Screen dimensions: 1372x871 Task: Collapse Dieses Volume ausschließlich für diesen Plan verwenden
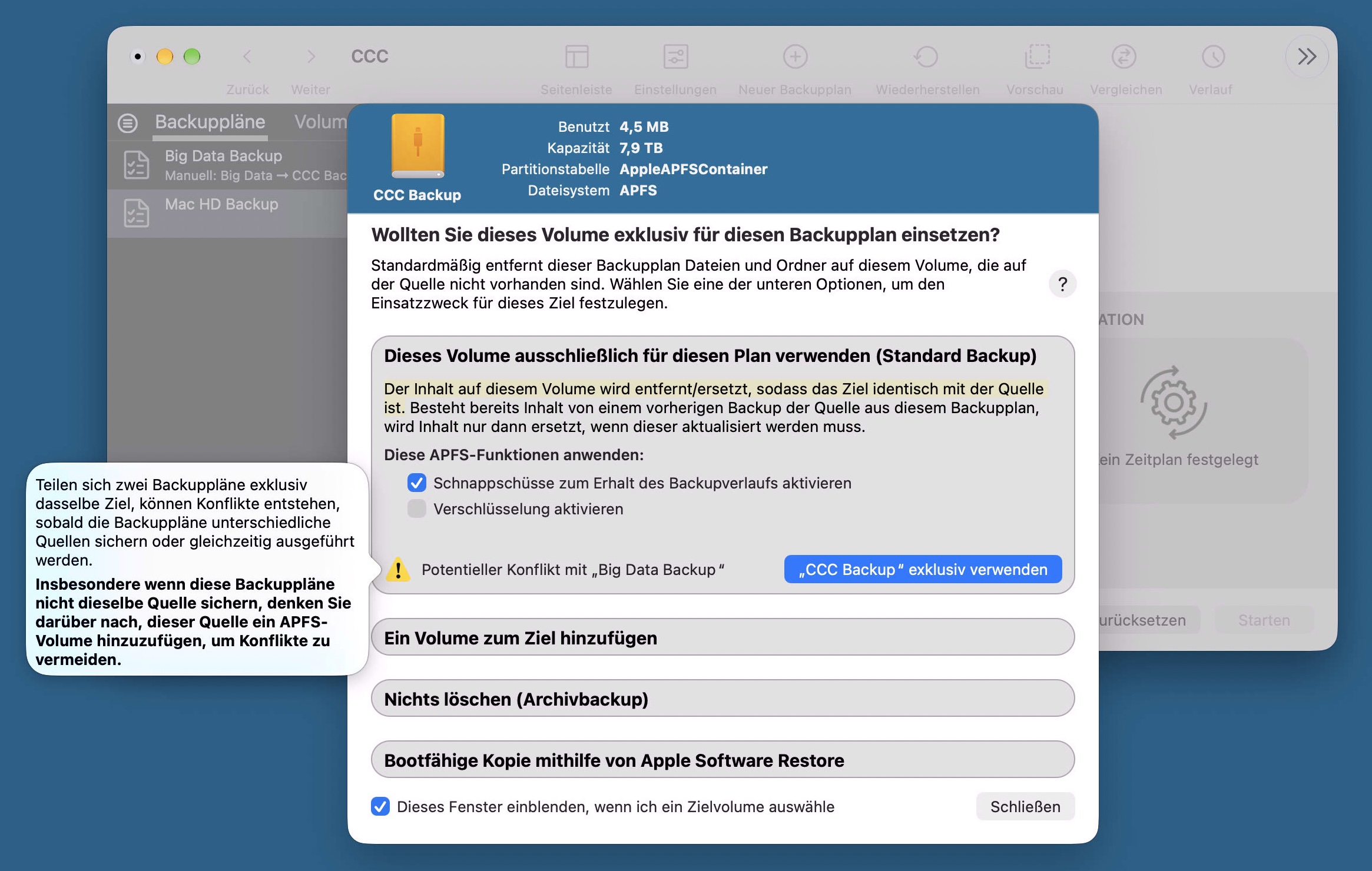pyautogui.click(x=710, y=355)
